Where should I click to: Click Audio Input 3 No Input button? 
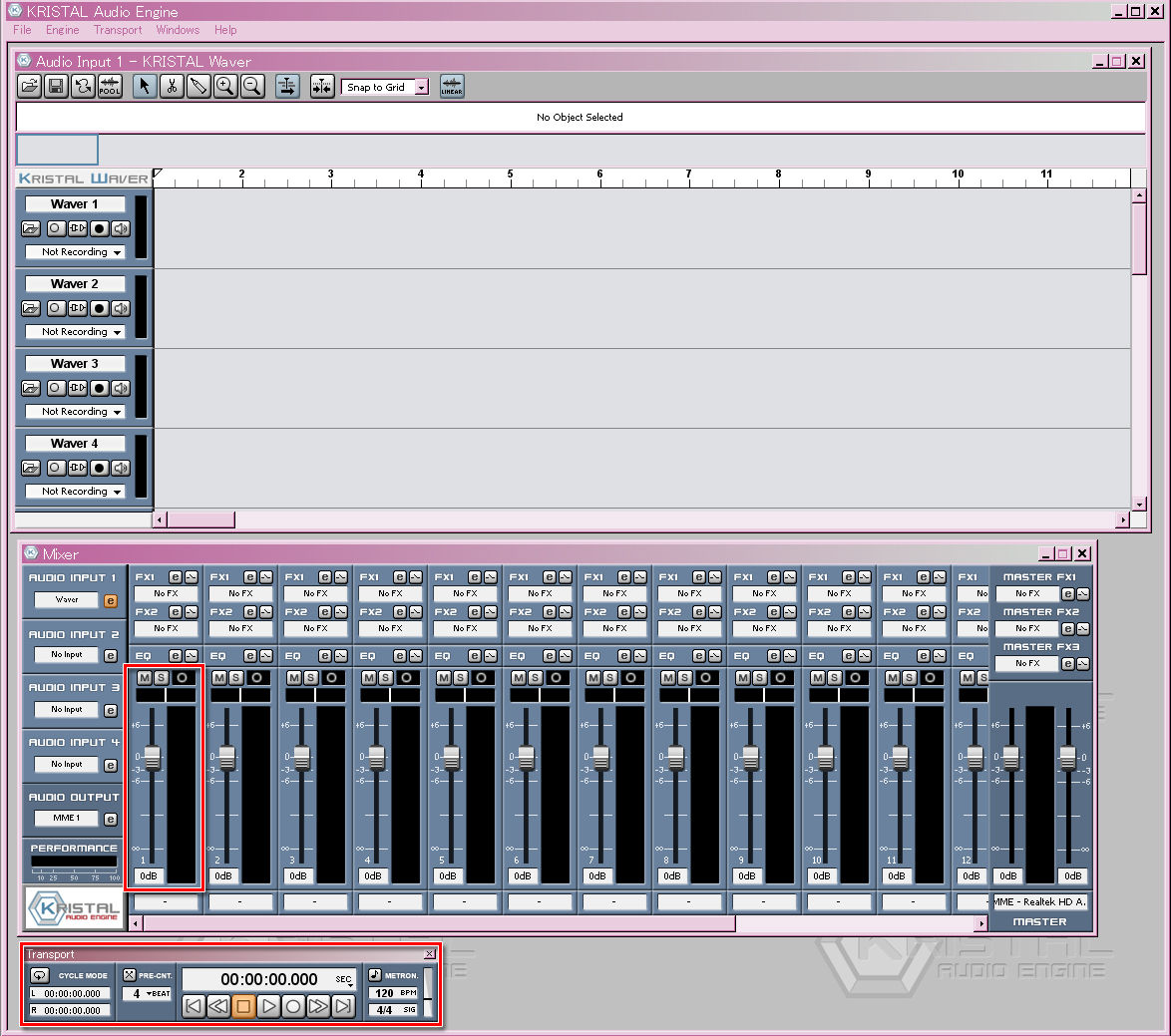click(x=67, y=710)
